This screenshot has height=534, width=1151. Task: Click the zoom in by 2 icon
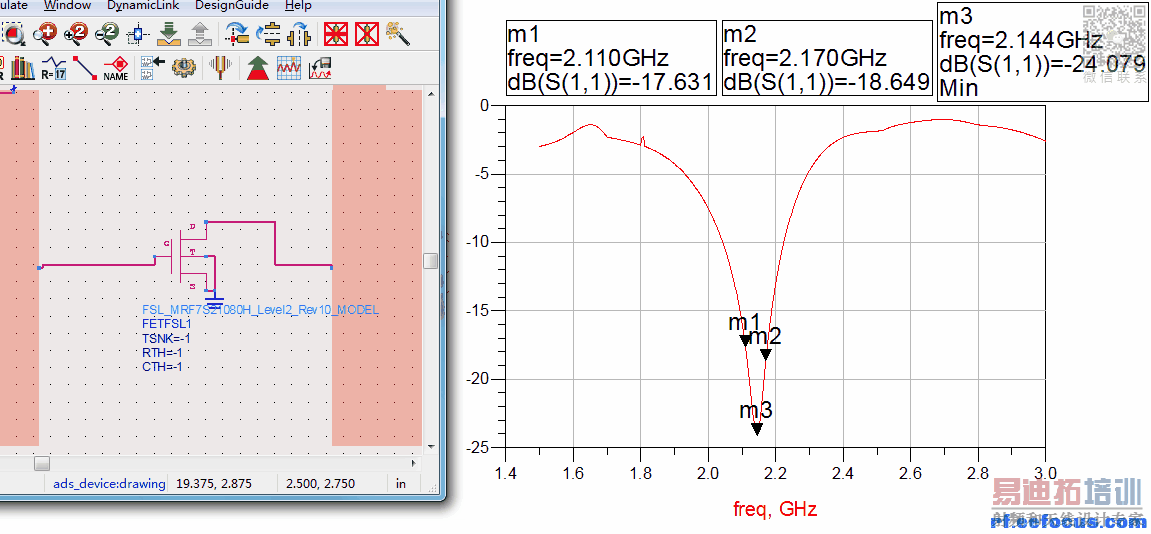76,33
